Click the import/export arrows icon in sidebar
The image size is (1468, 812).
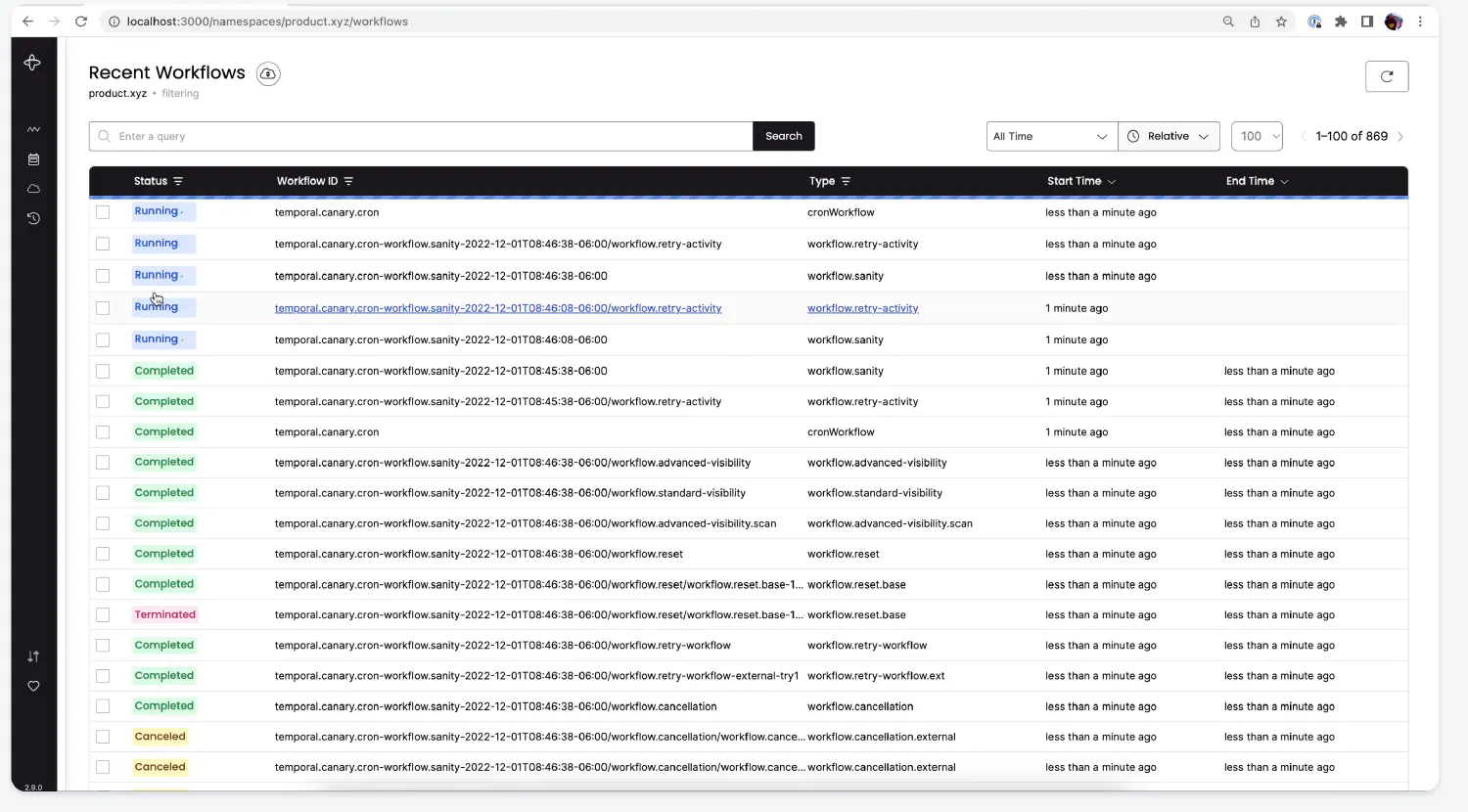[x=32, y=656]
